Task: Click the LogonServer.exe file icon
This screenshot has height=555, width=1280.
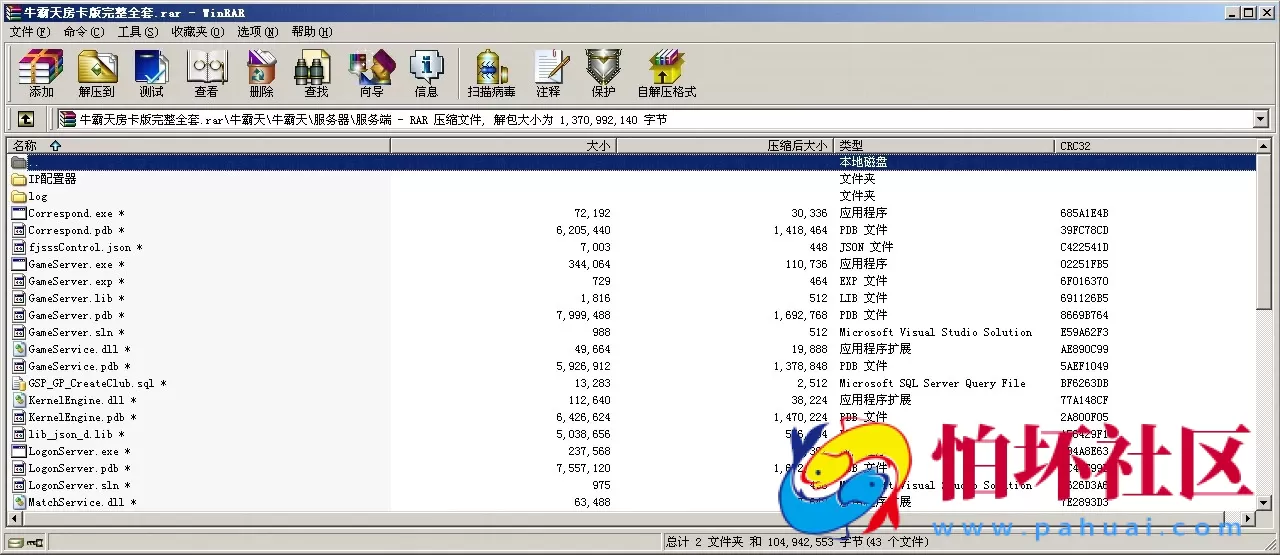Action: click(19, 451)
